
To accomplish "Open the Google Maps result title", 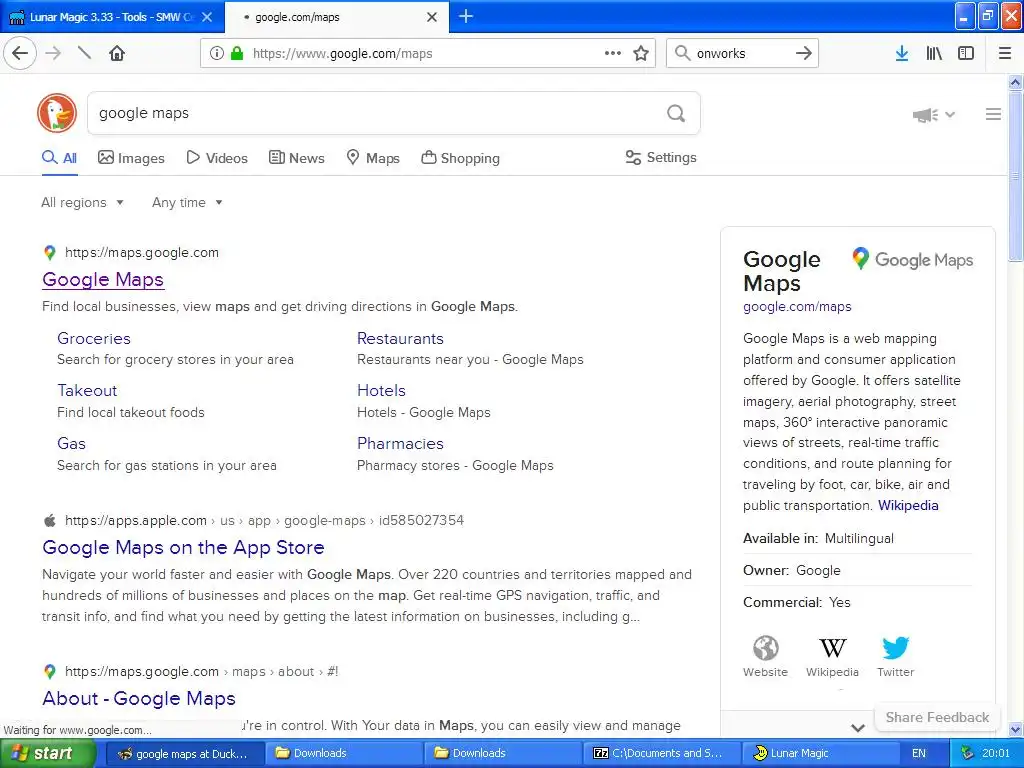I will pos(103,280).
